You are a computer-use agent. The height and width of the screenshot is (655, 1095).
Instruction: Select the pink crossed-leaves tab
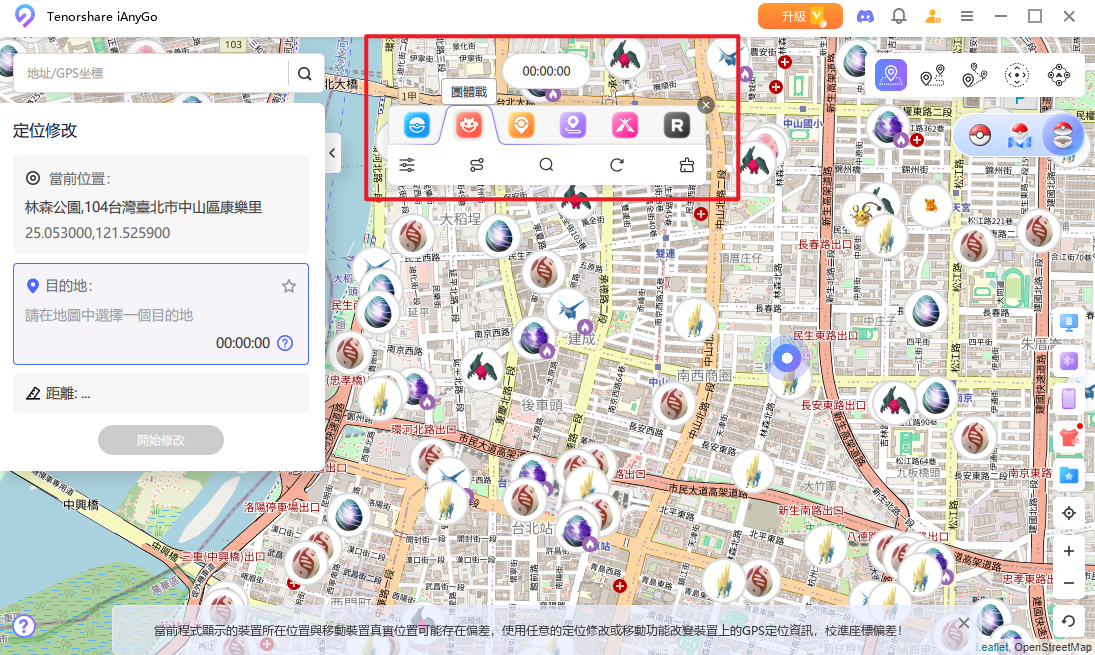click(625, 126)
